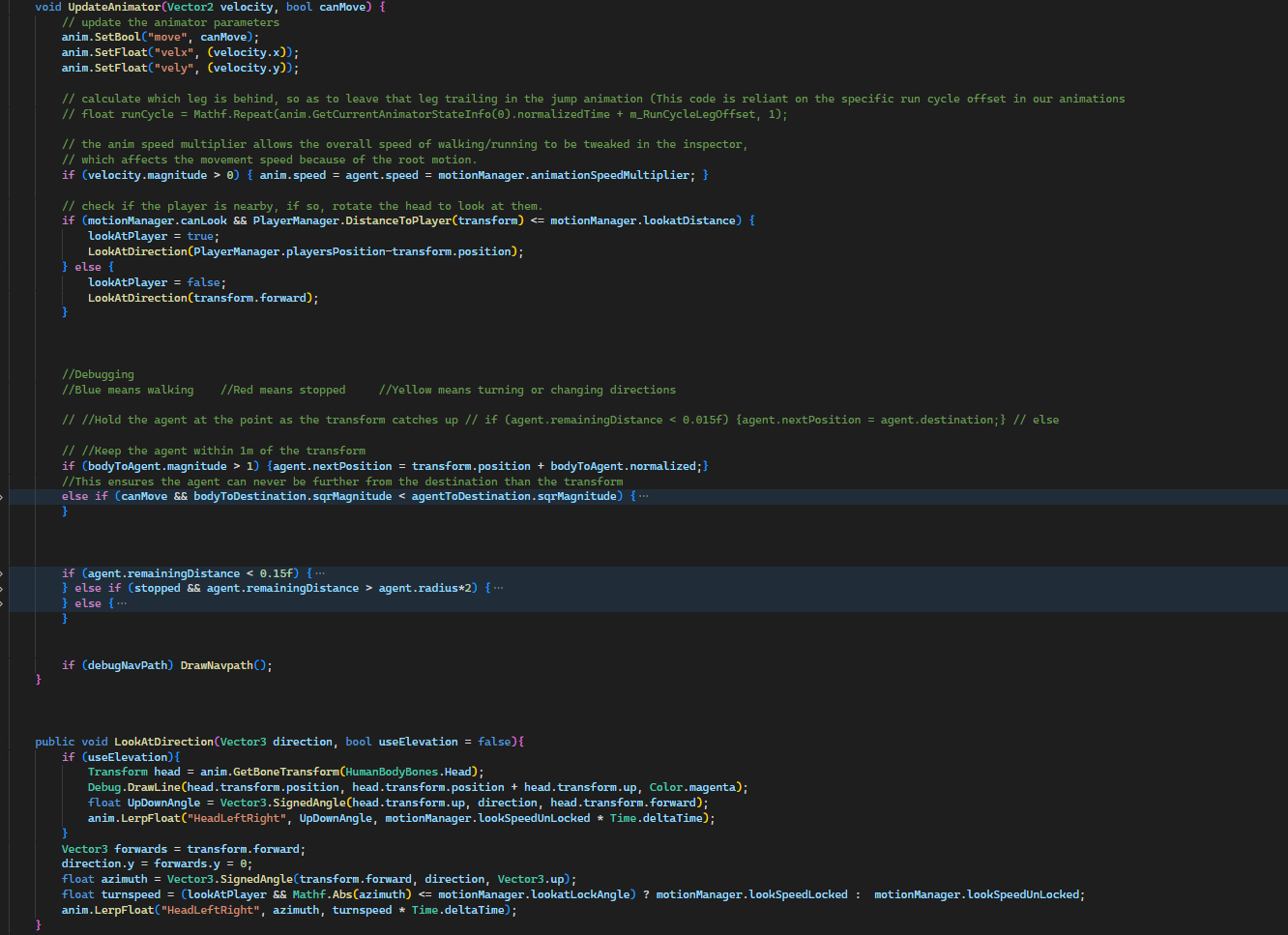Click '//Yellow means turning or changing directions' comment
This screenshot has height=935, width=1288.
[x=527, y=391]
